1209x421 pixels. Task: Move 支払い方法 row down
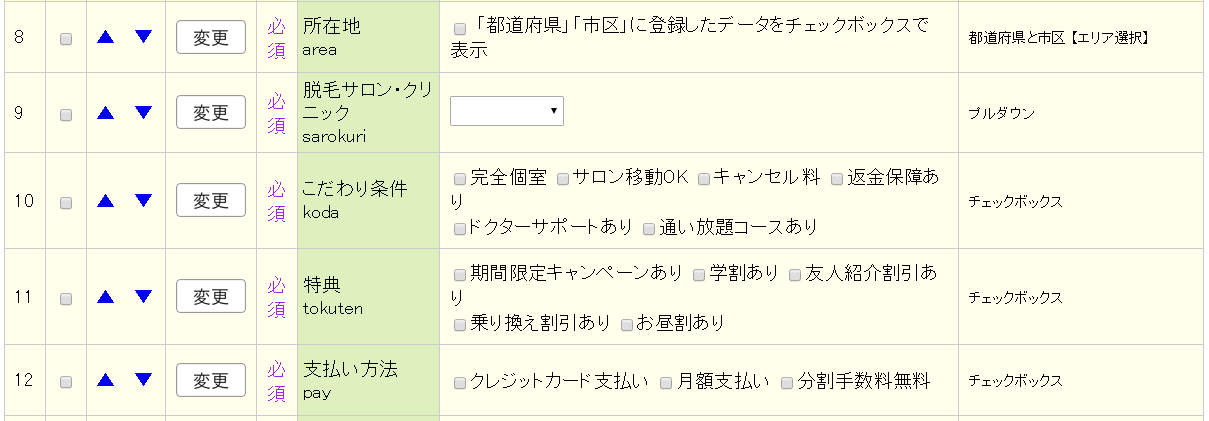point(143,380)
